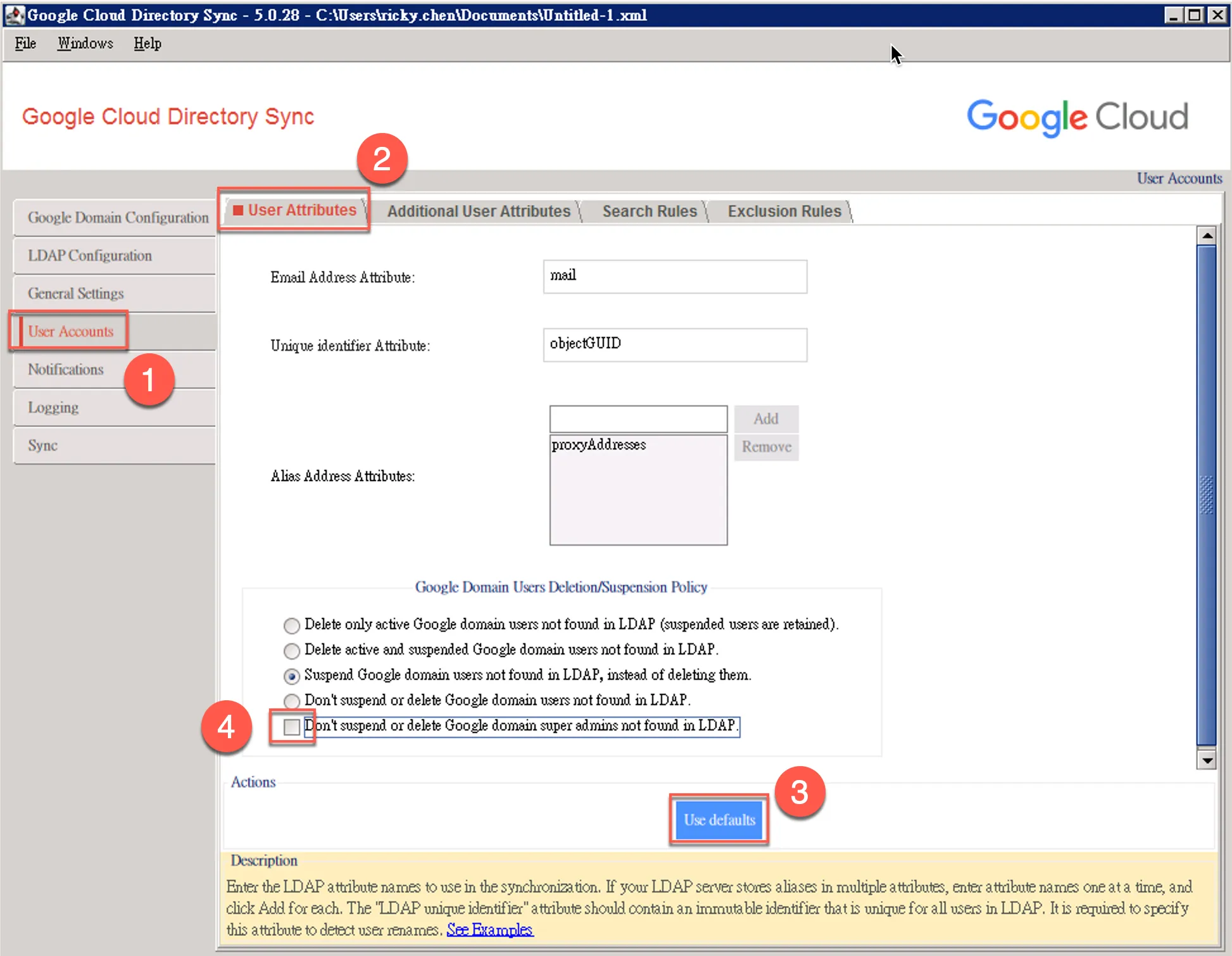The width and height of the screenshot is (1232, 956).
Task: Click Add alias attribute button
Action: pyautogui.click(x=766, y=419)
